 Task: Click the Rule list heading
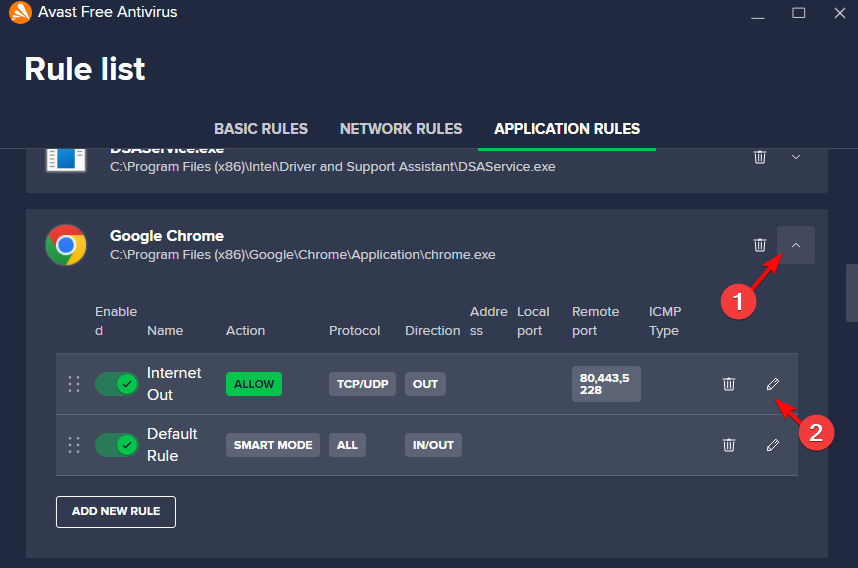tap(85, 69)
